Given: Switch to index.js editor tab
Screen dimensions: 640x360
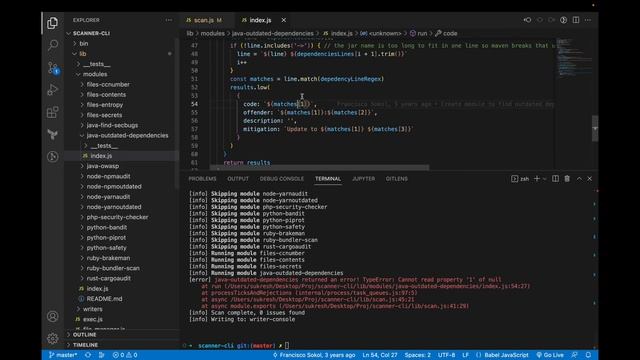Looking at the screenshot, I should pyautogui.click(x=260, y=20).
